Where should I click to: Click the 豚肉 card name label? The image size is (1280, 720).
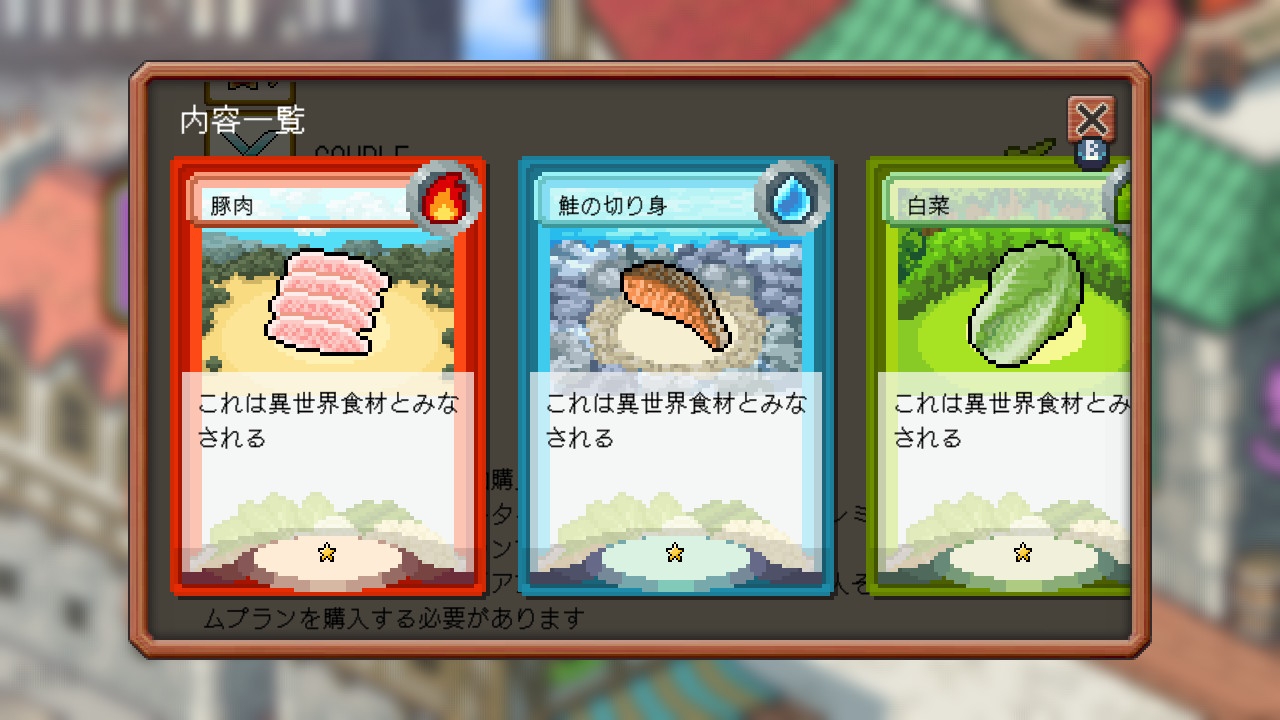pos(231,206)
